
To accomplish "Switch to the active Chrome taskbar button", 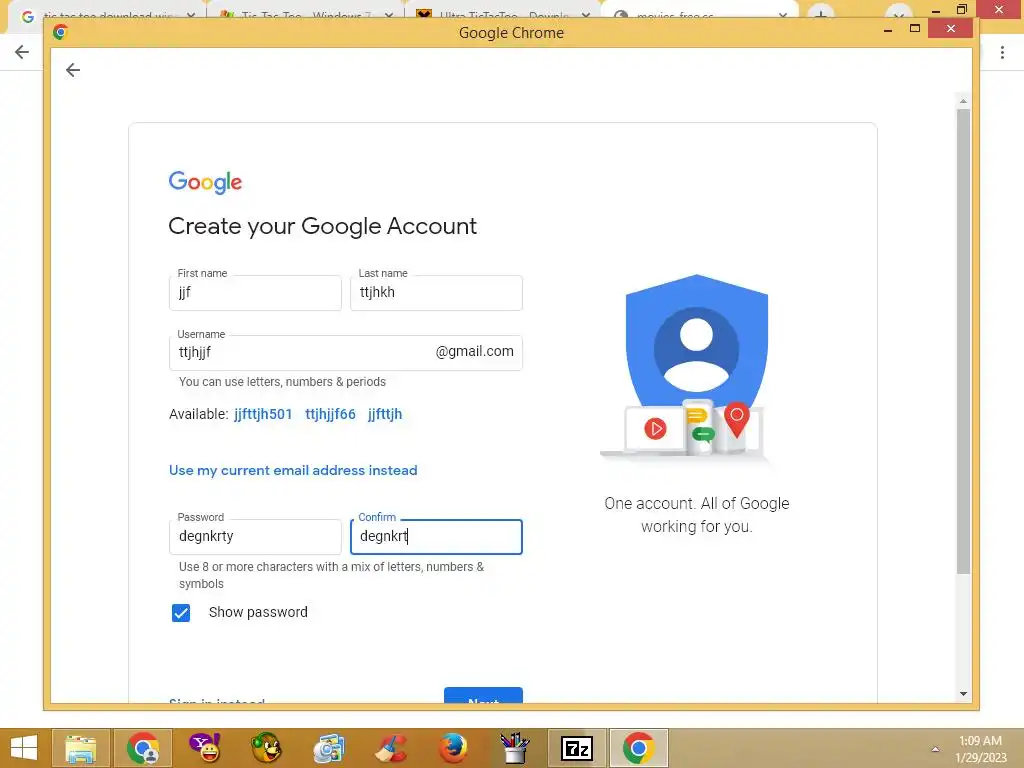I will [639, 748].
